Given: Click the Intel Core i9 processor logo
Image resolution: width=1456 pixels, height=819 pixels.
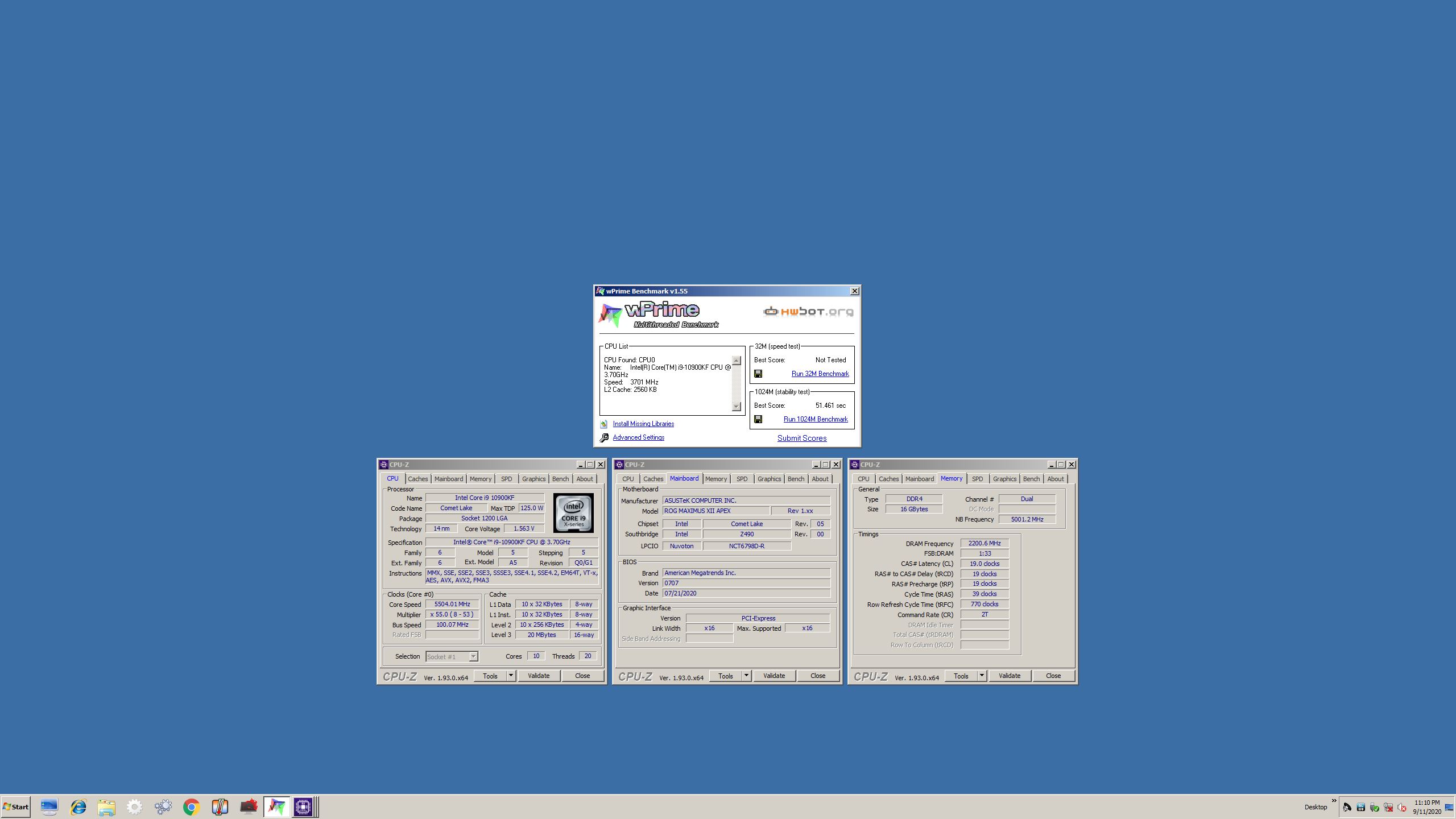Looking at the screenshot, I should (573, 513).
